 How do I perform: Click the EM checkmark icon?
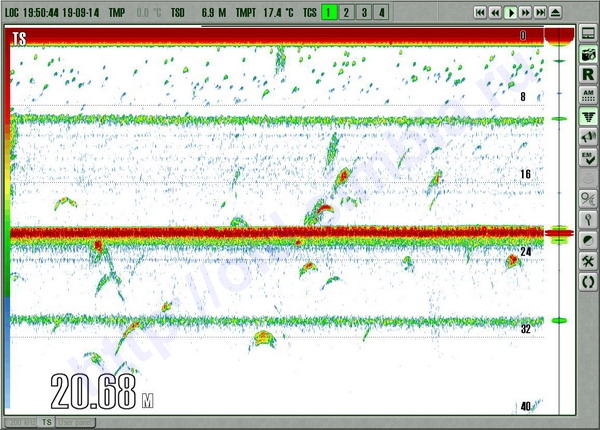tap(589, 158)
